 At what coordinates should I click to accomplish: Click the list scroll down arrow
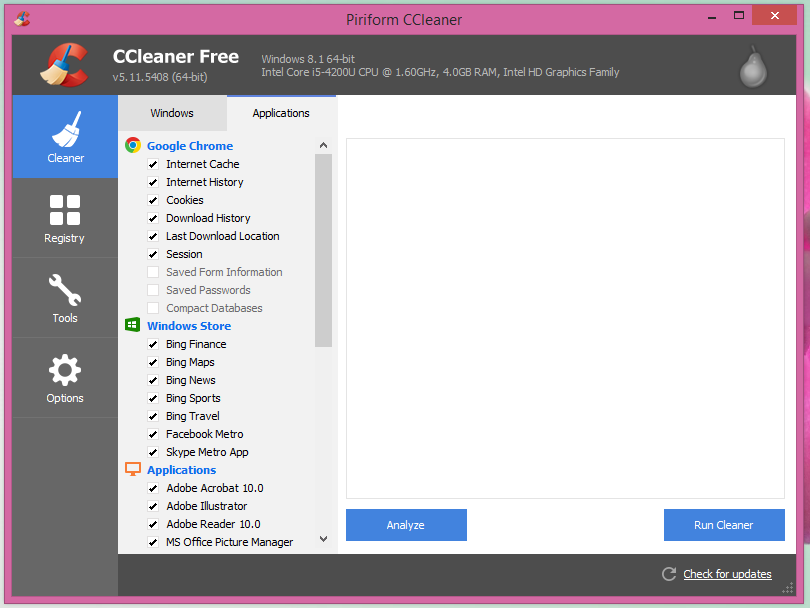323,539
